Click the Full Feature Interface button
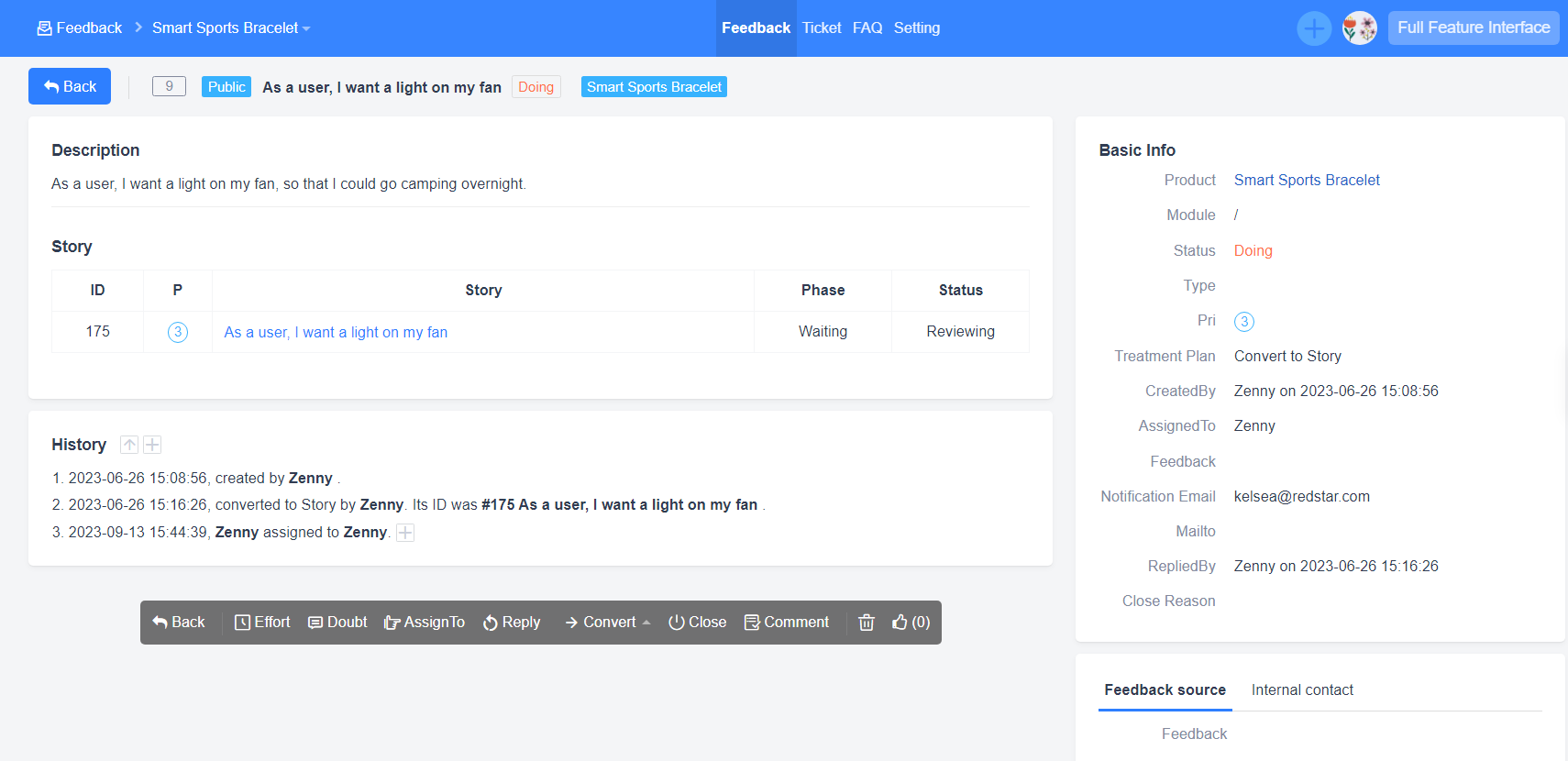This screenshot has height=761, width=1568. (1473, 28)
